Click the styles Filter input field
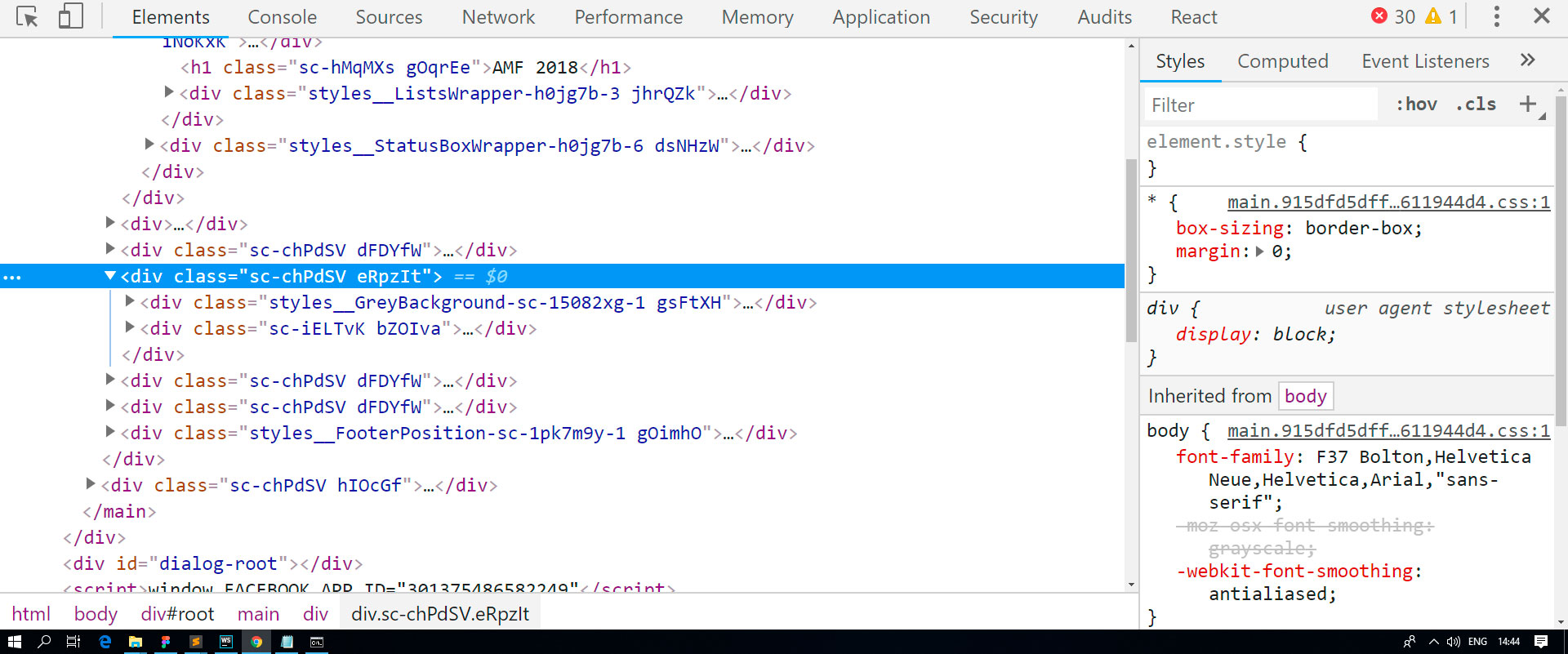1568x654 pixels. (1262, 105)
